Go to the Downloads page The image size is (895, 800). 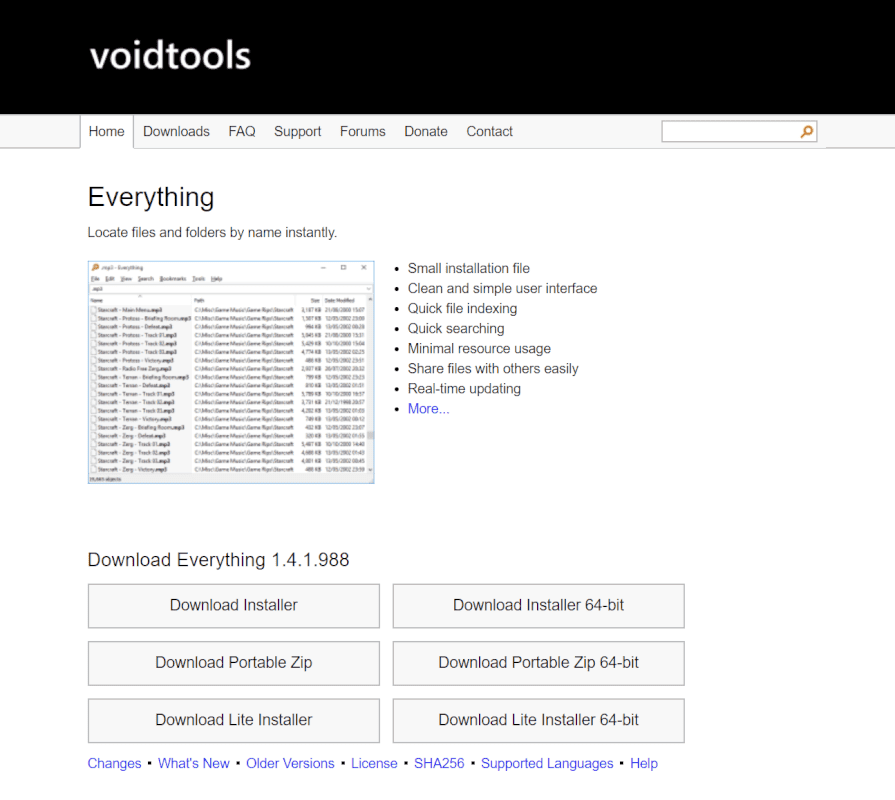(x=176, y=131)
